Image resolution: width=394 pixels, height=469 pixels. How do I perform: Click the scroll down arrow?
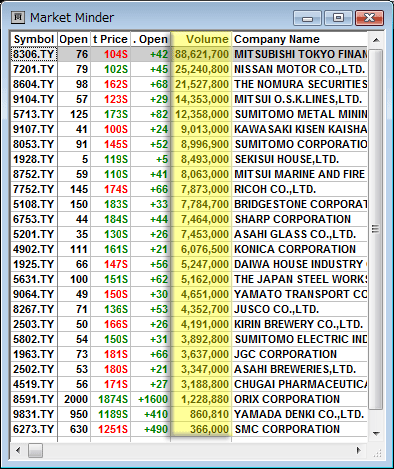[x=376, y=433]
